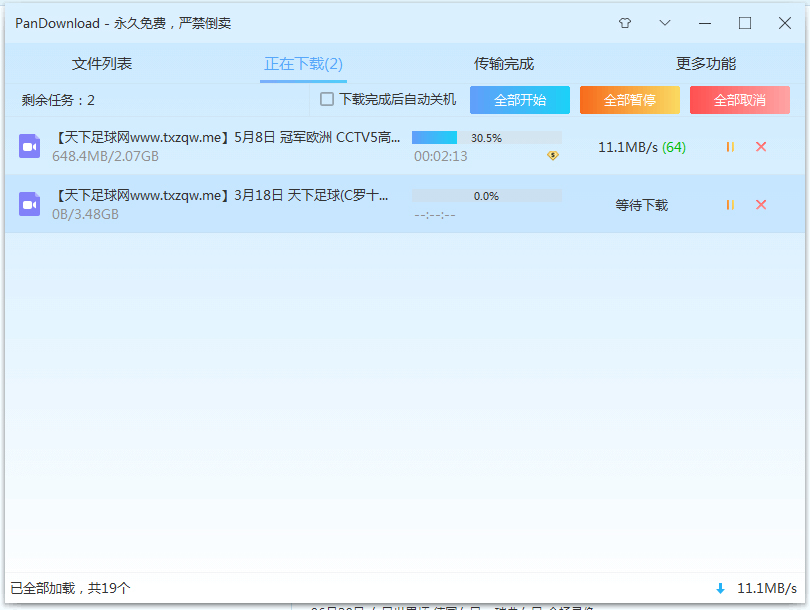810x610 pixels.
Task: Click the 30.5% progress bar
Action: point(487,137)
